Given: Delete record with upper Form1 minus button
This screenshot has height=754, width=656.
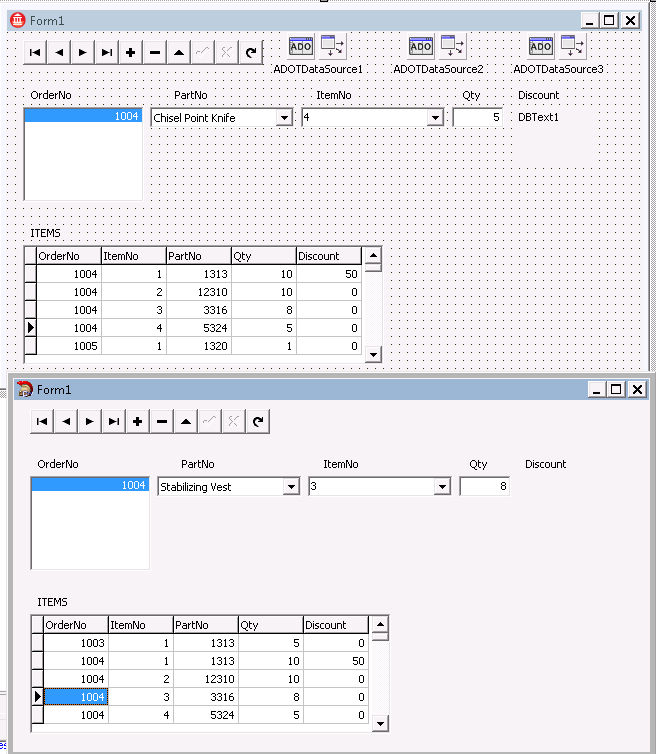Looking at the screenshot, I should tap(154, 52).
